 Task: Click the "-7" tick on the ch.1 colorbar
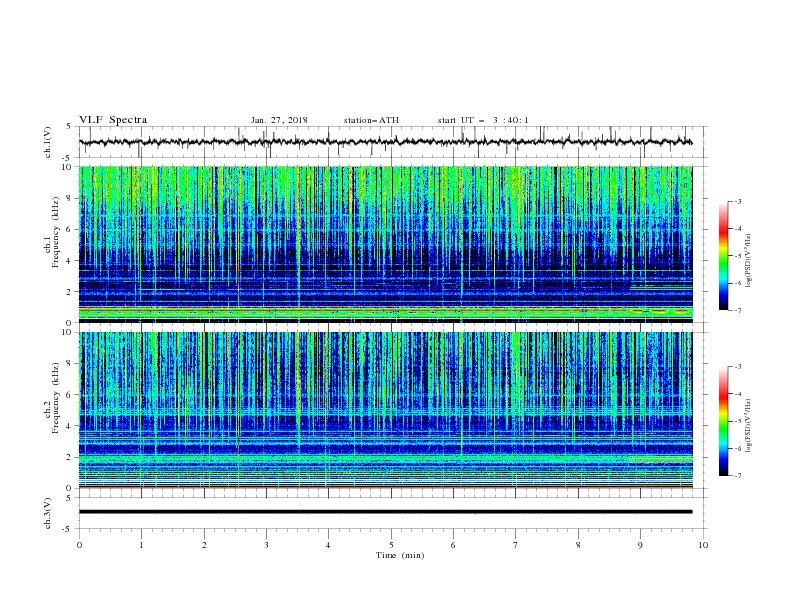point(737,310)
